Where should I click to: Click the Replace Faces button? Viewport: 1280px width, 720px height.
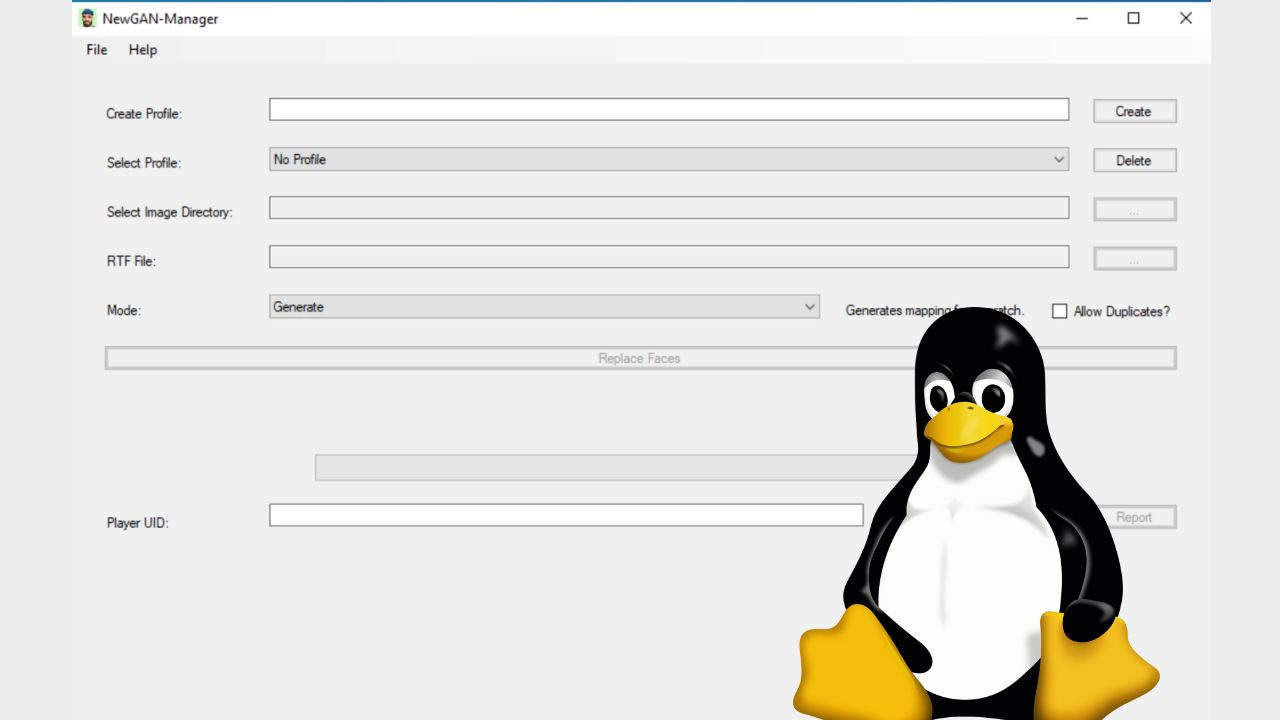(639, 357)
